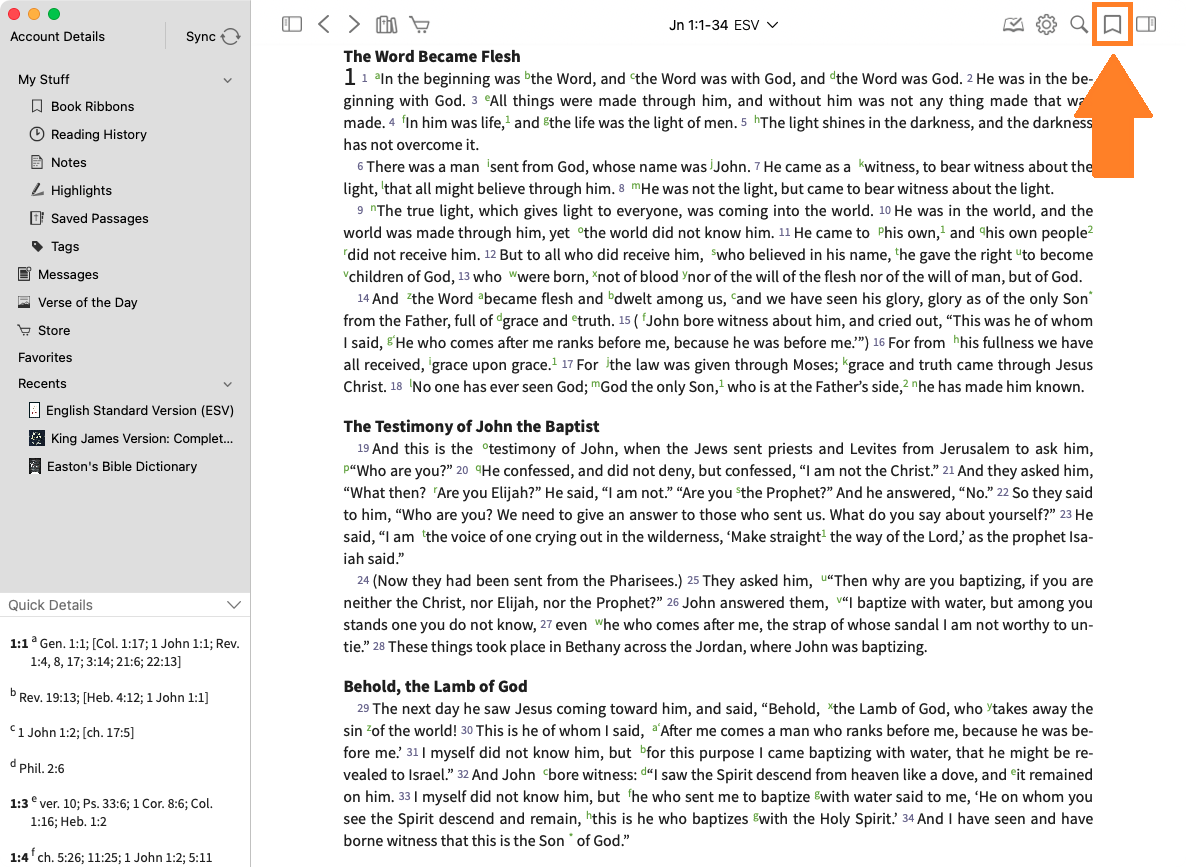
Task: Open the settings gear icon
Action: pos(1046,25)
